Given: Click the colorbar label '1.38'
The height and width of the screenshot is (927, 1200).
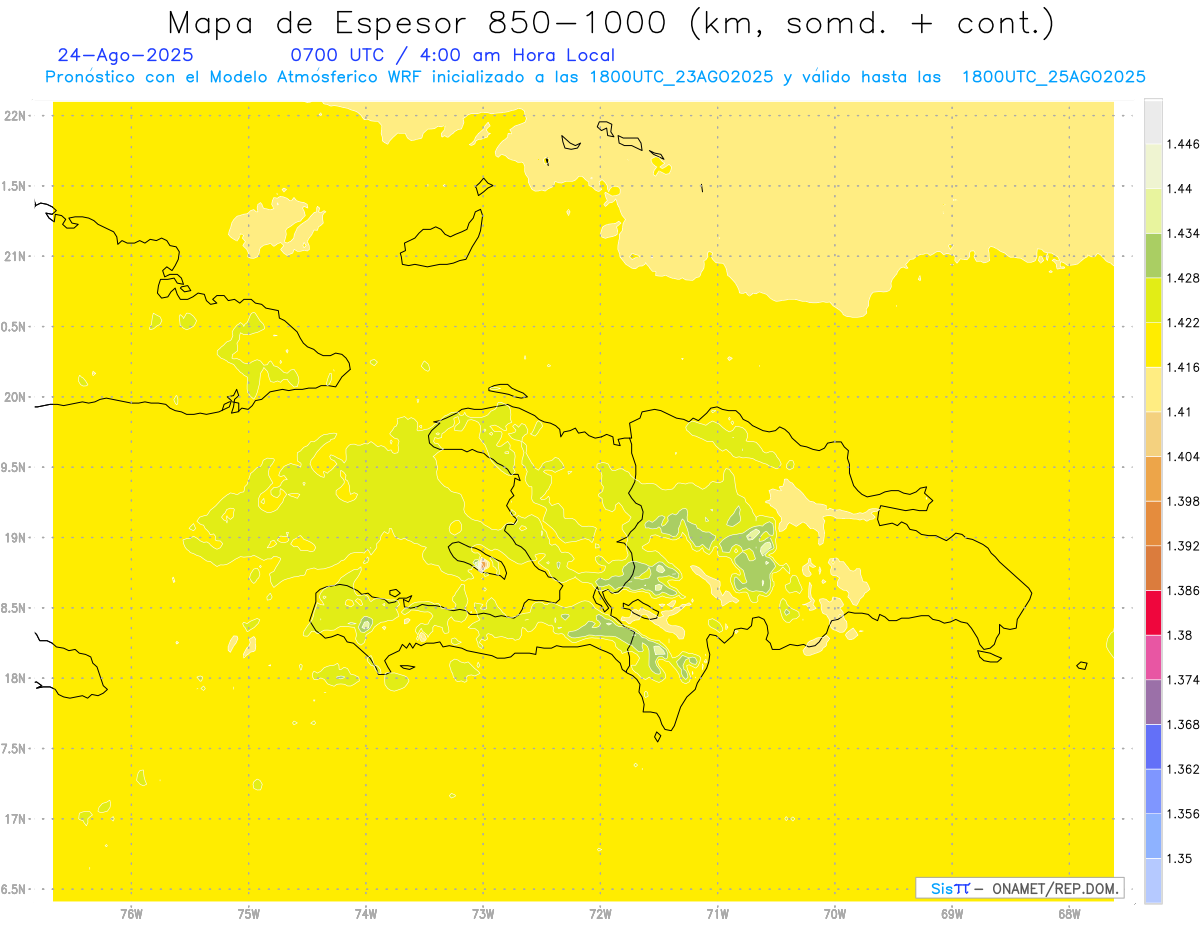Looking at the screenshot, I should coord(1180,635).
